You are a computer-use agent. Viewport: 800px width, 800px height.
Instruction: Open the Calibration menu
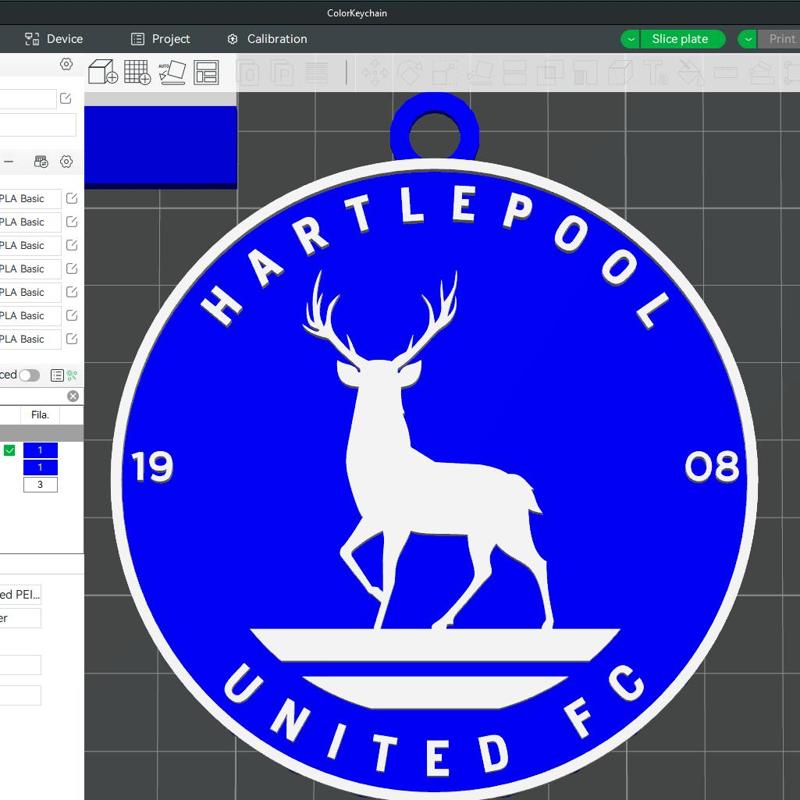tap(265, 38)
